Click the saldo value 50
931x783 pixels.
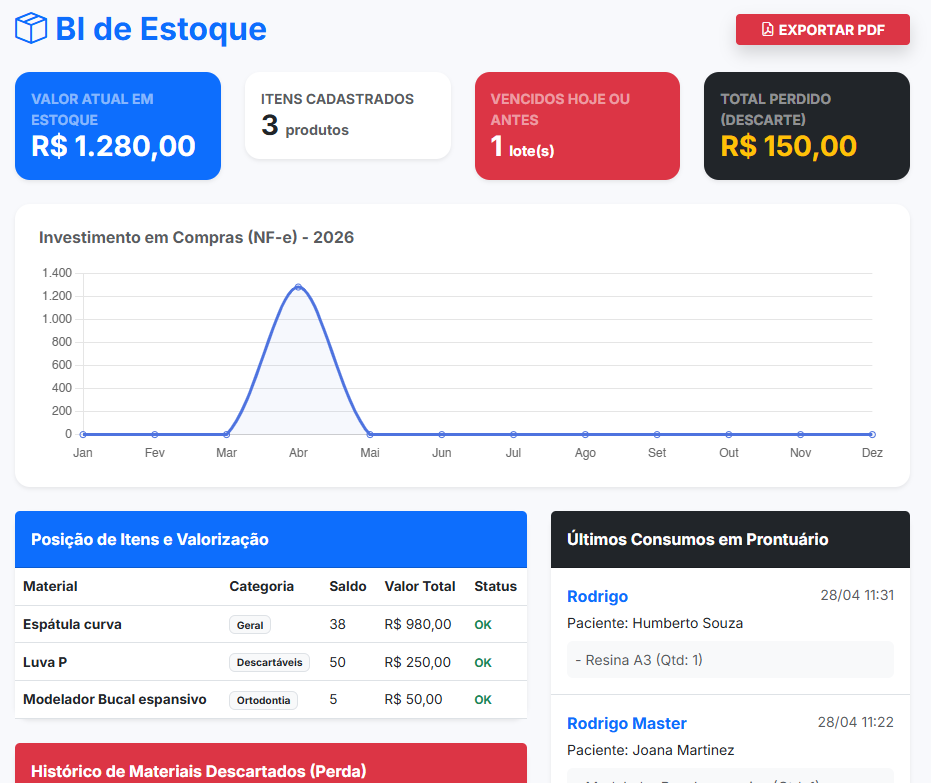coord(338,662)
